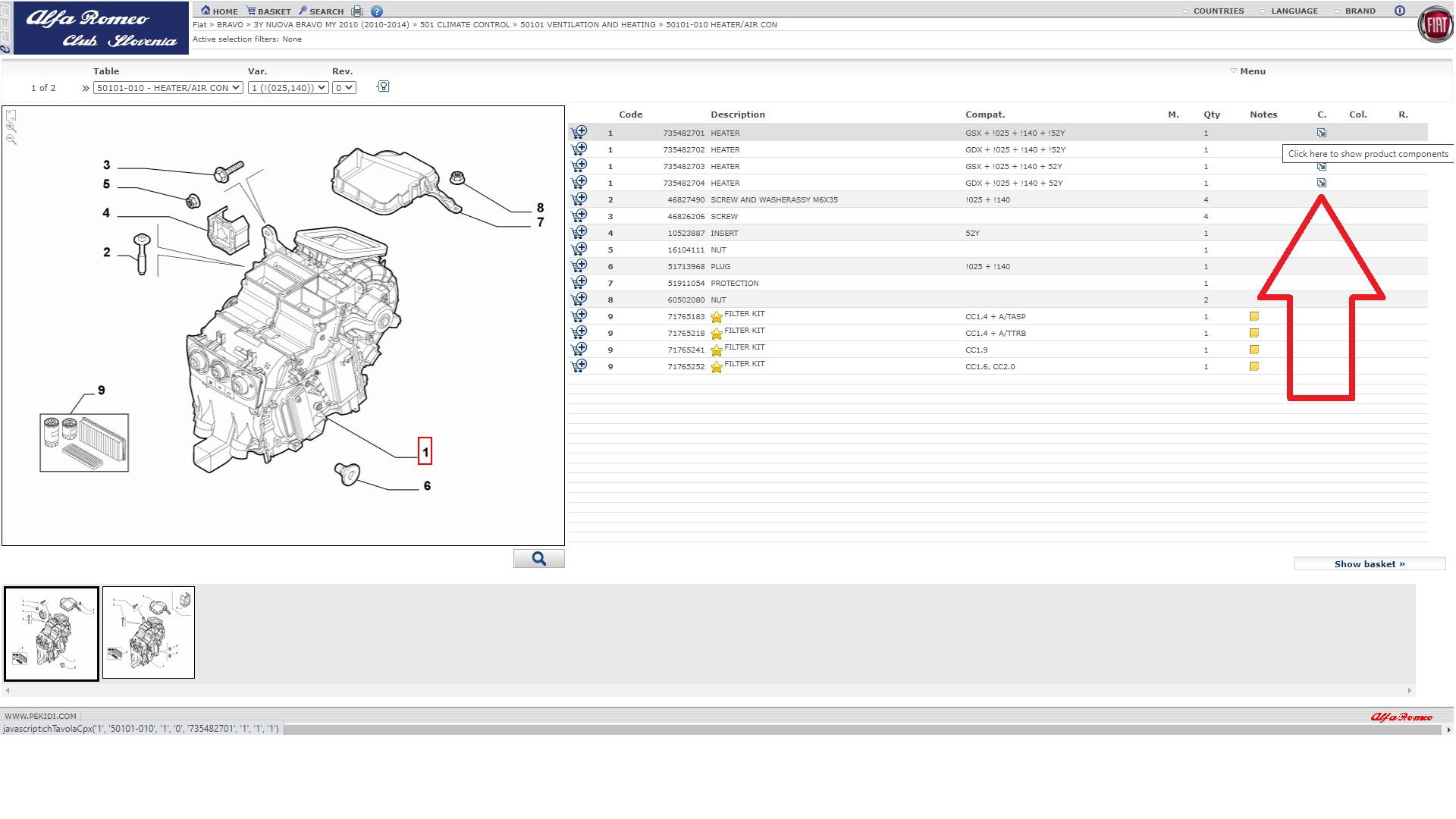Add PROTECTION 51911054 to basket
This screenshot has height=819, width=1456.
coord(579,282)
